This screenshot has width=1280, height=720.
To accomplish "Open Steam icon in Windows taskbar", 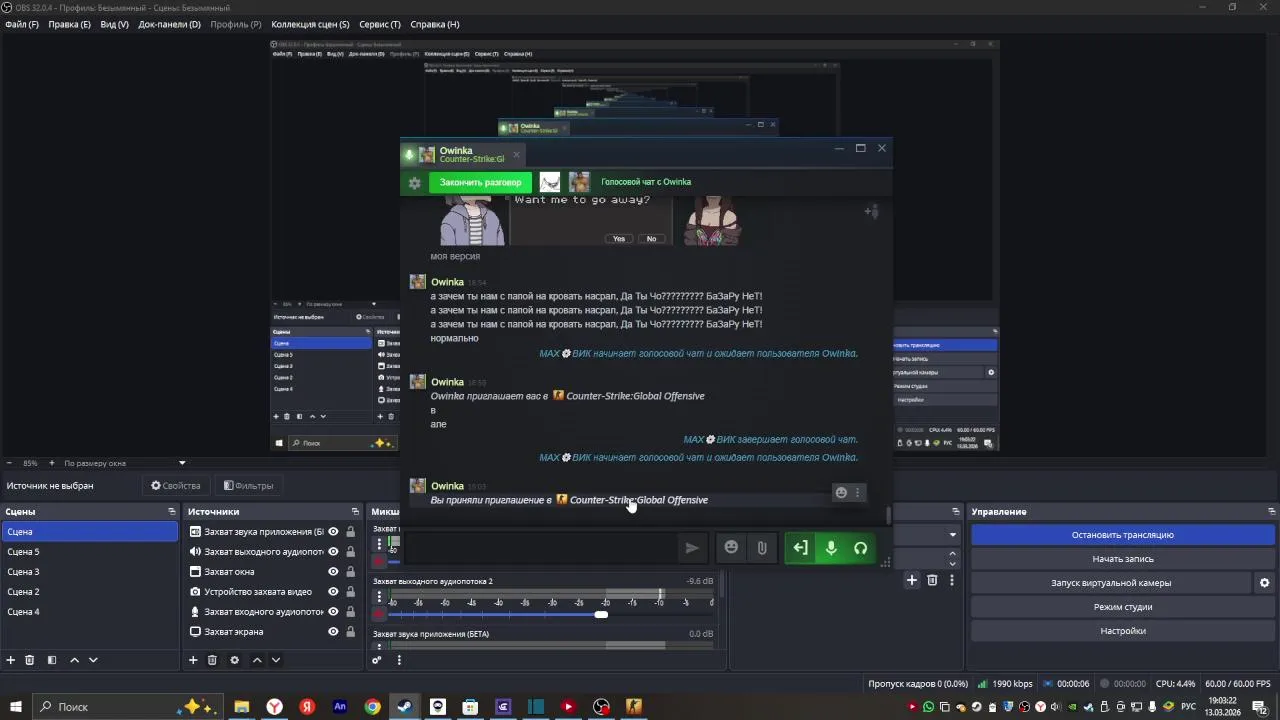I will click(x=405, y=706).
